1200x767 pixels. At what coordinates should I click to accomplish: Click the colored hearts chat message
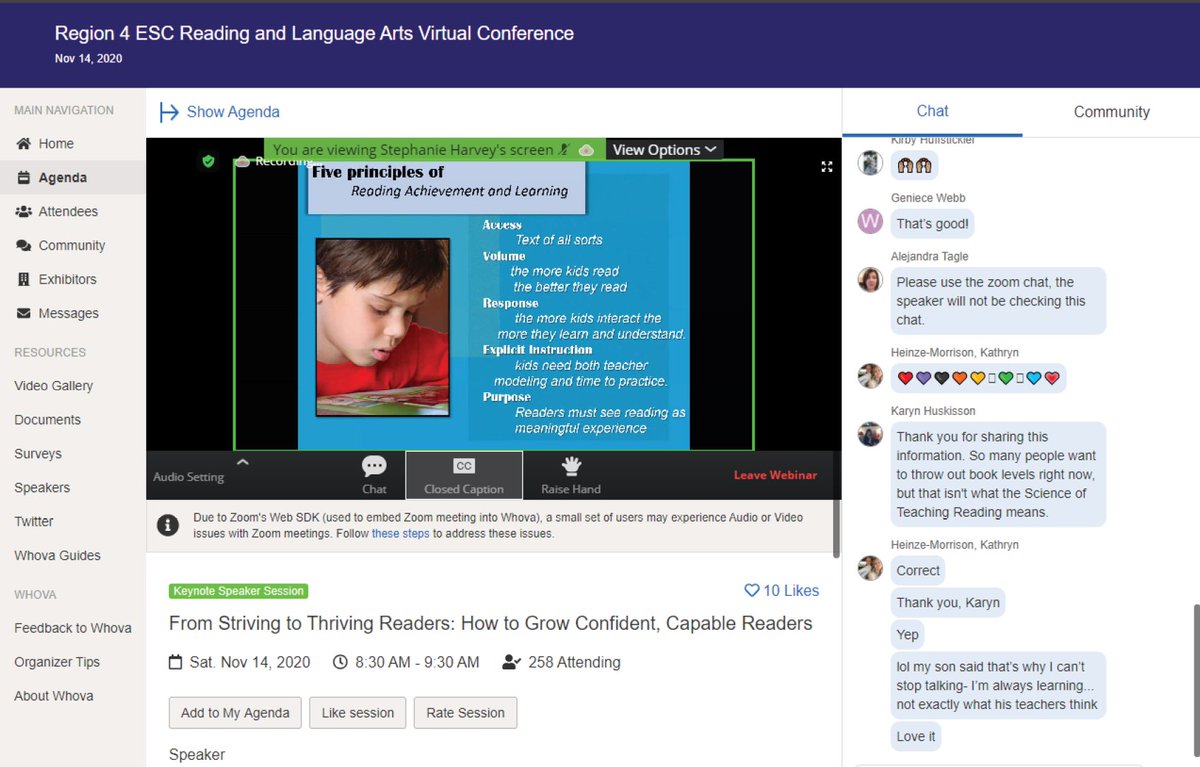click(x=978, y=378)
